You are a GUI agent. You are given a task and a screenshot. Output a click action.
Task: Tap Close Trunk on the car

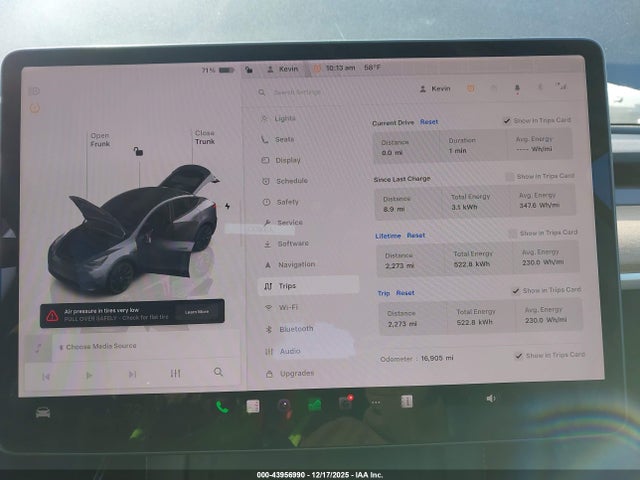[204, 137]
